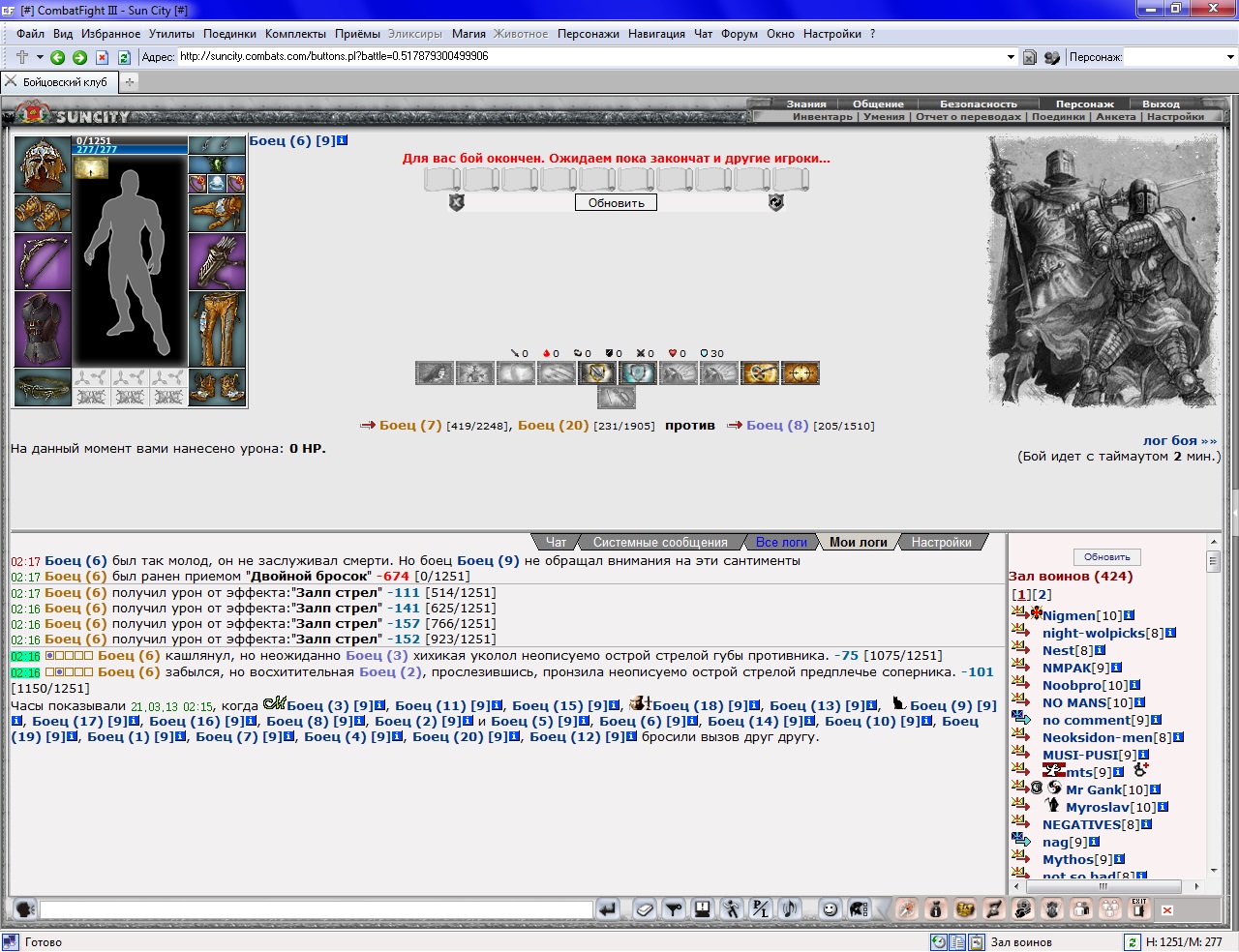The width and height of the screenshot is (1239, 952).
Task: Send message with the enter arrow button
Action: point(608,909)
